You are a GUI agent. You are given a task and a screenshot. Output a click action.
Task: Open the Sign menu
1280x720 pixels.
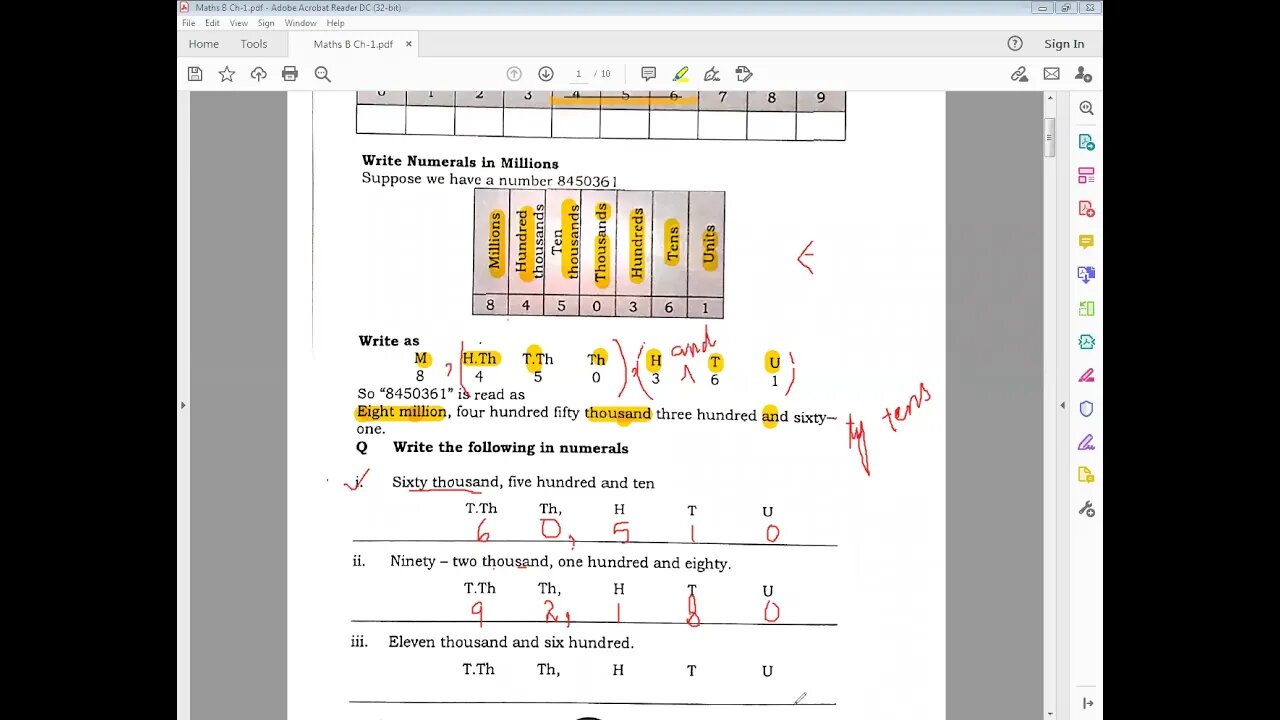266,23
